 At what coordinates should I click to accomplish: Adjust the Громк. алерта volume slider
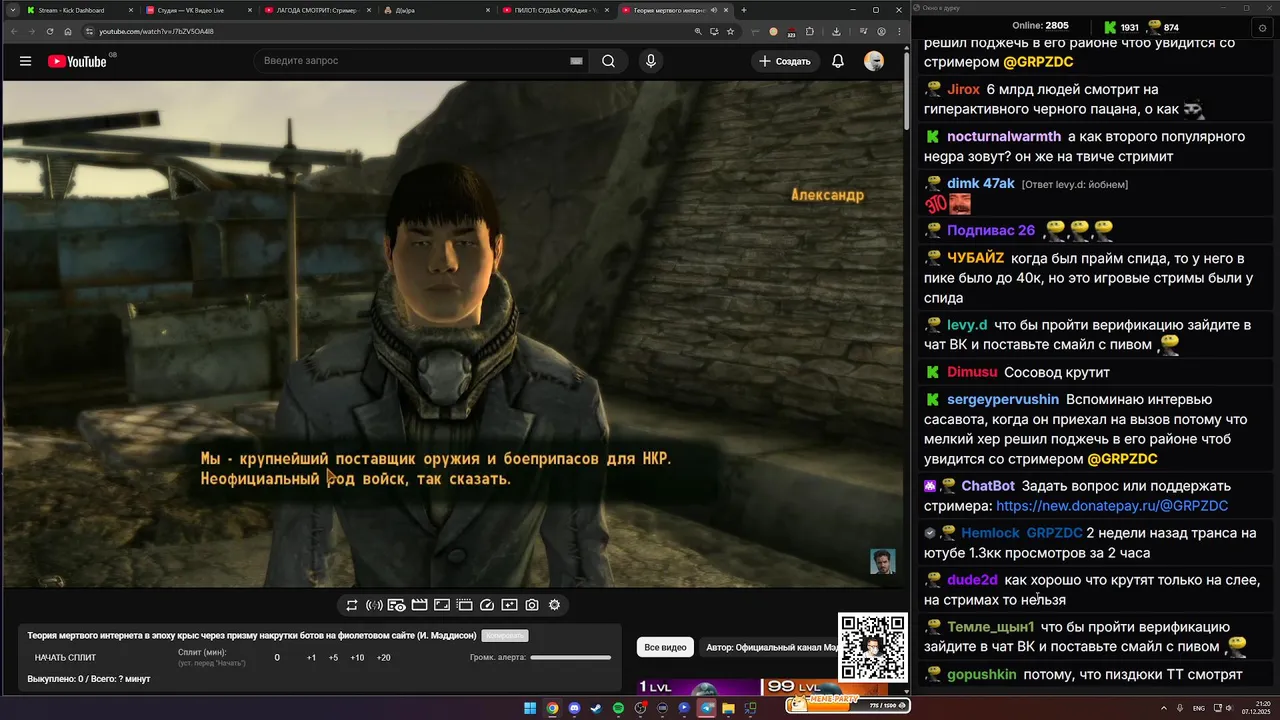(x=570, y=658)
